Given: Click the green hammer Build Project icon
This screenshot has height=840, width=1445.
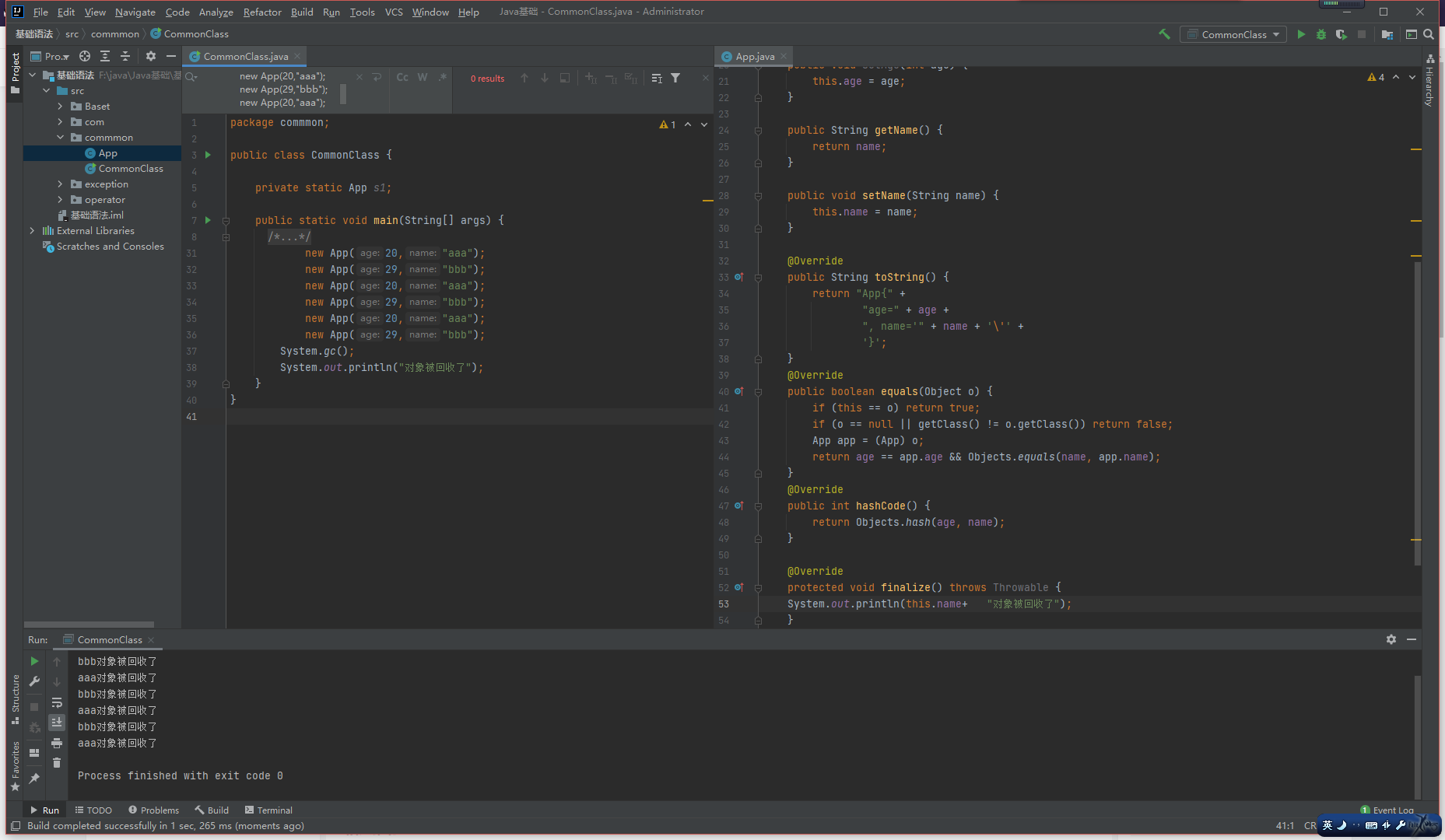Looking at the screenshot, I should tap(1164, 34).
